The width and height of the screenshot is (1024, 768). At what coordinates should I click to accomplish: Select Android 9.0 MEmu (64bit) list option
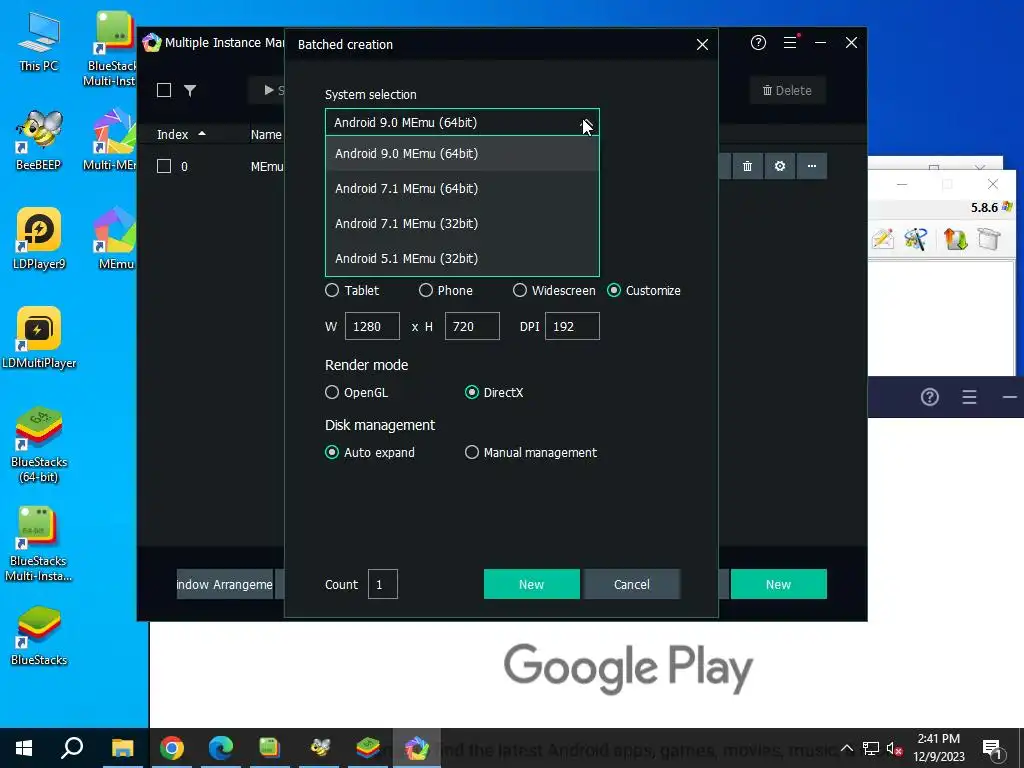[x=462, y=153]
